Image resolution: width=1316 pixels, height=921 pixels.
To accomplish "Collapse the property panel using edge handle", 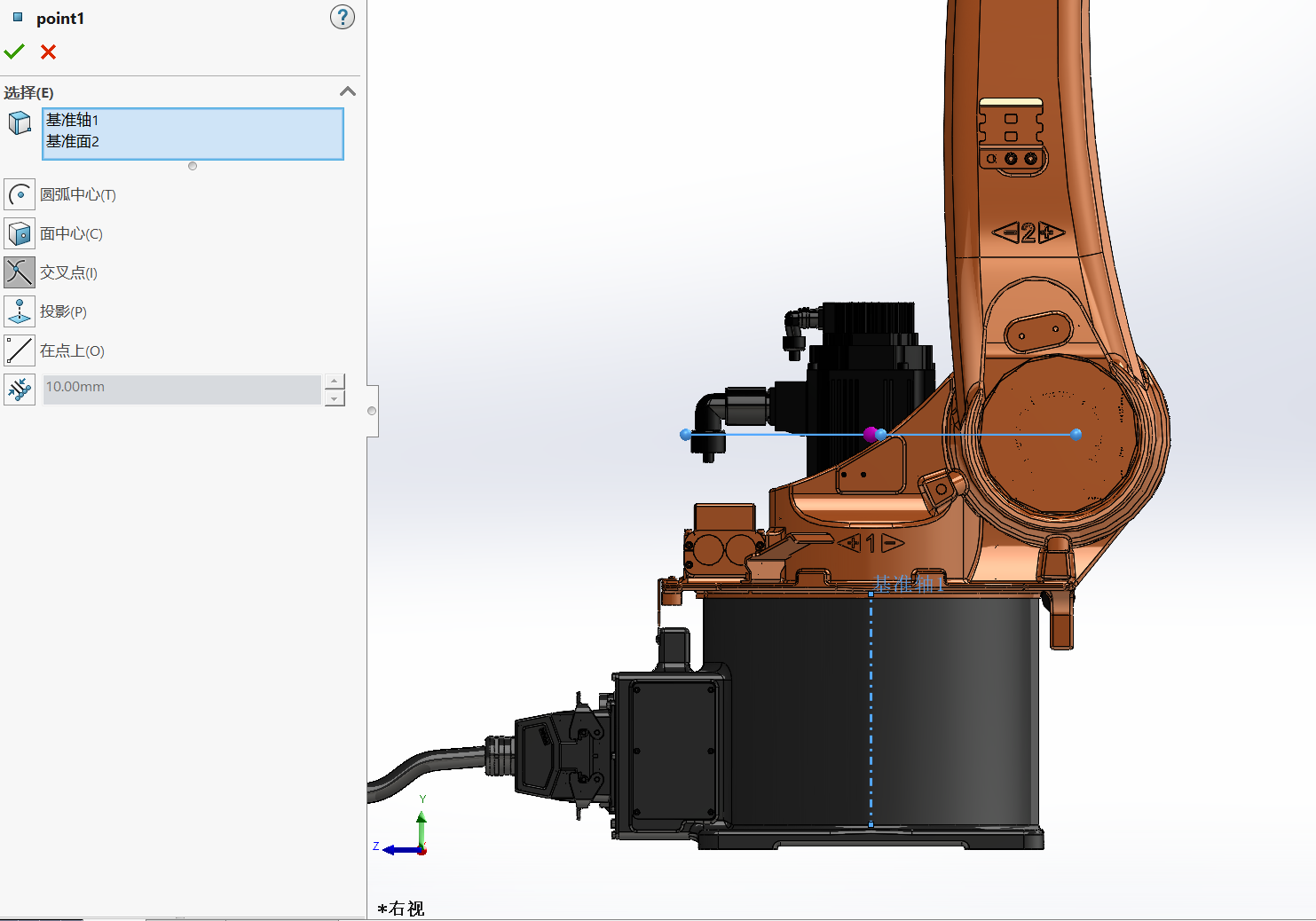I will click(372, 411).
